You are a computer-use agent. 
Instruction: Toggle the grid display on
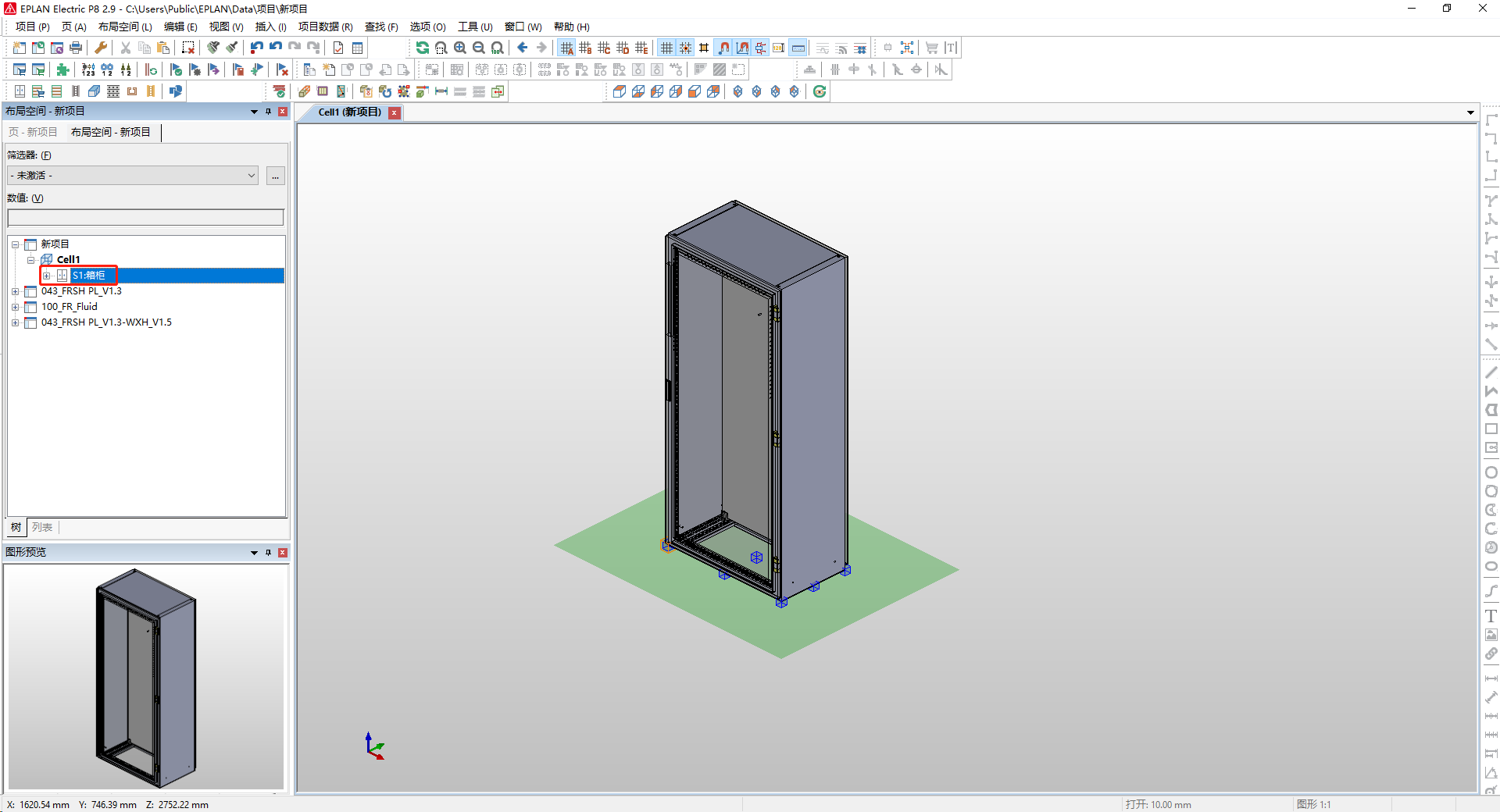pos(666,48)
